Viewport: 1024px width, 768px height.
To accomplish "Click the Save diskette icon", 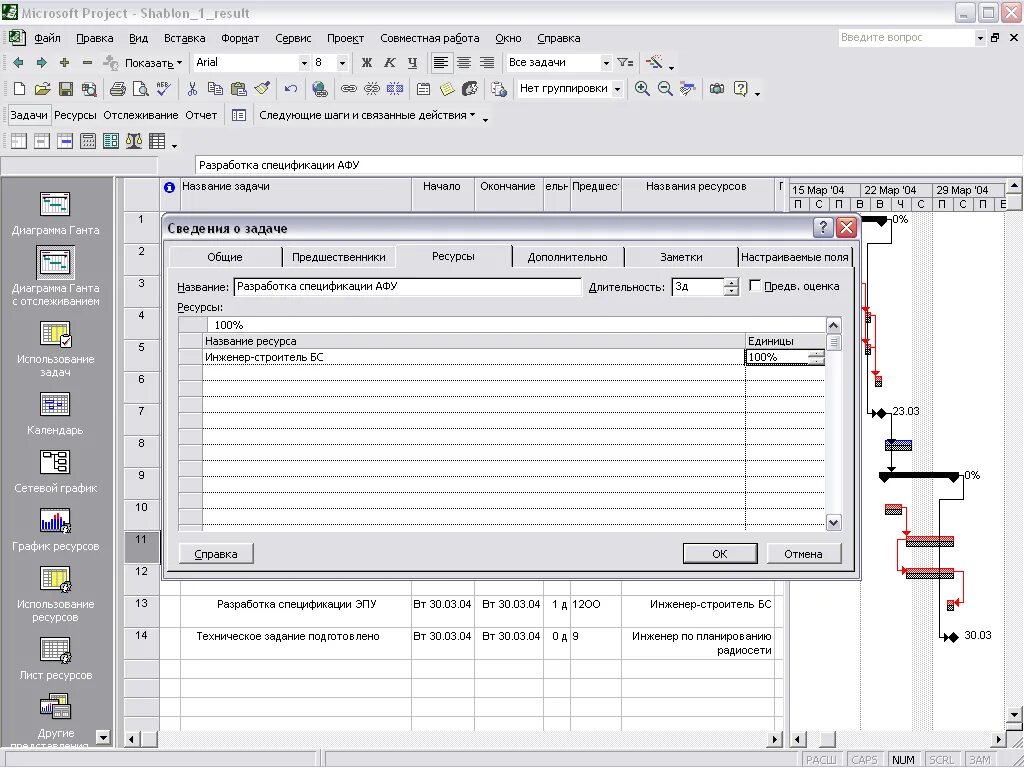I will 65,89.
